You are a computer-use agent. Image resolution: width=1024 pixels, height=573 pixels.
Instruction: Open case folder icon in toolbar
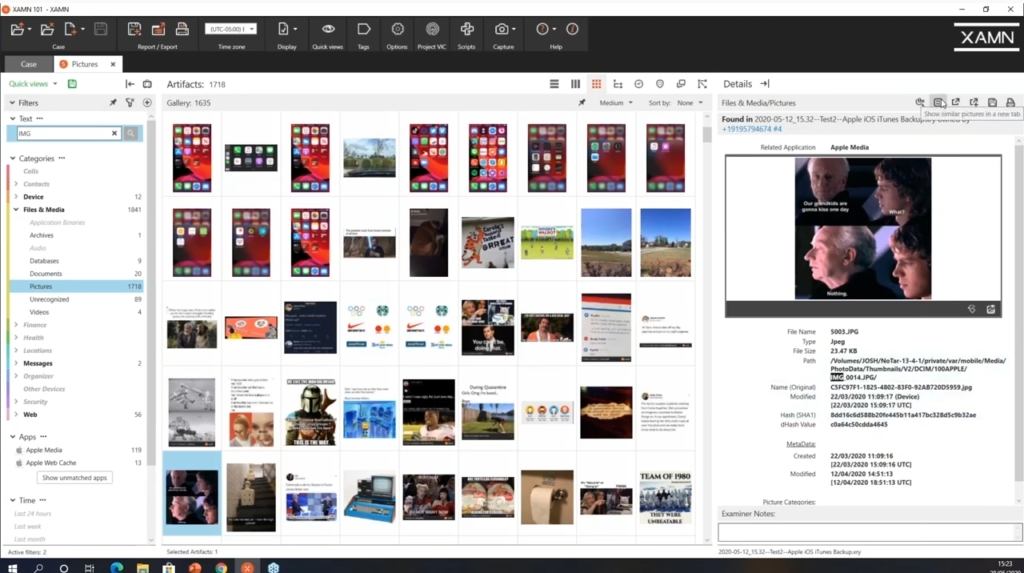pyautogui.click(x=17, y=29)
